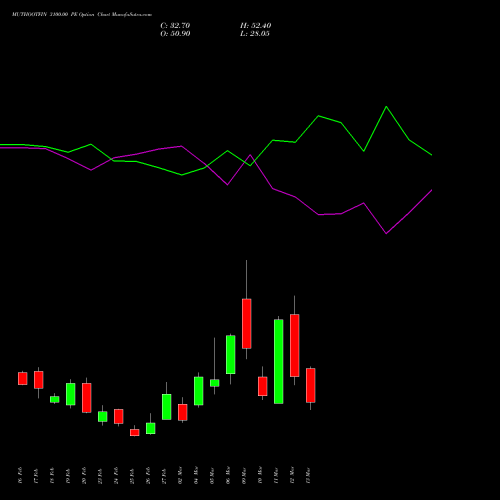Click the 02 Mar date label

[180, 475]
